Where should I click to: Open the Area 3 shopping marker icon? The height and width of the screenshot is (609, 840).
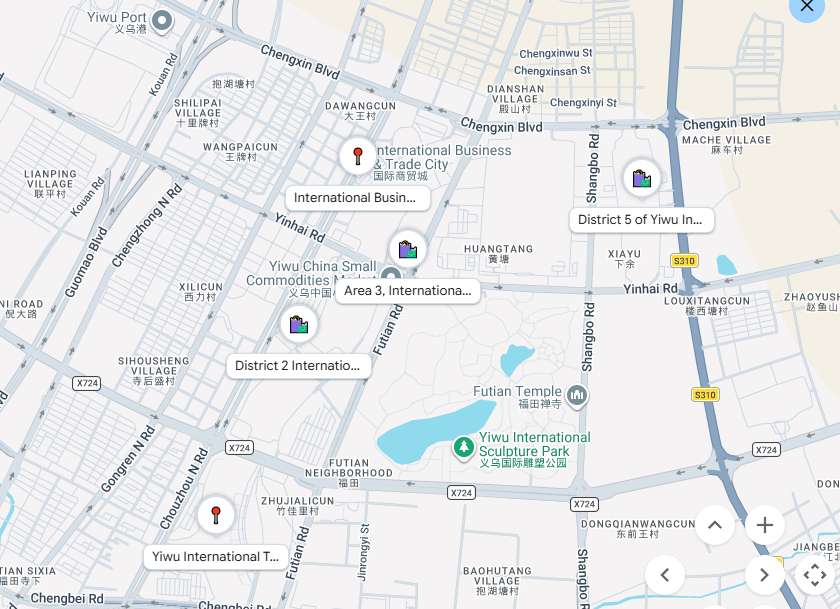[x=408, y=249]
